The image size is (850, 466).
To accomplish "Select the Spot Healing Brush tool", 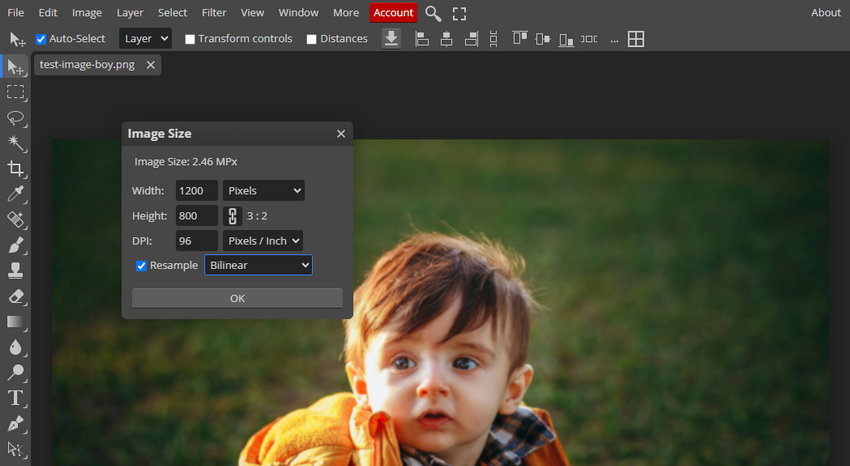I will pos(15,219).
